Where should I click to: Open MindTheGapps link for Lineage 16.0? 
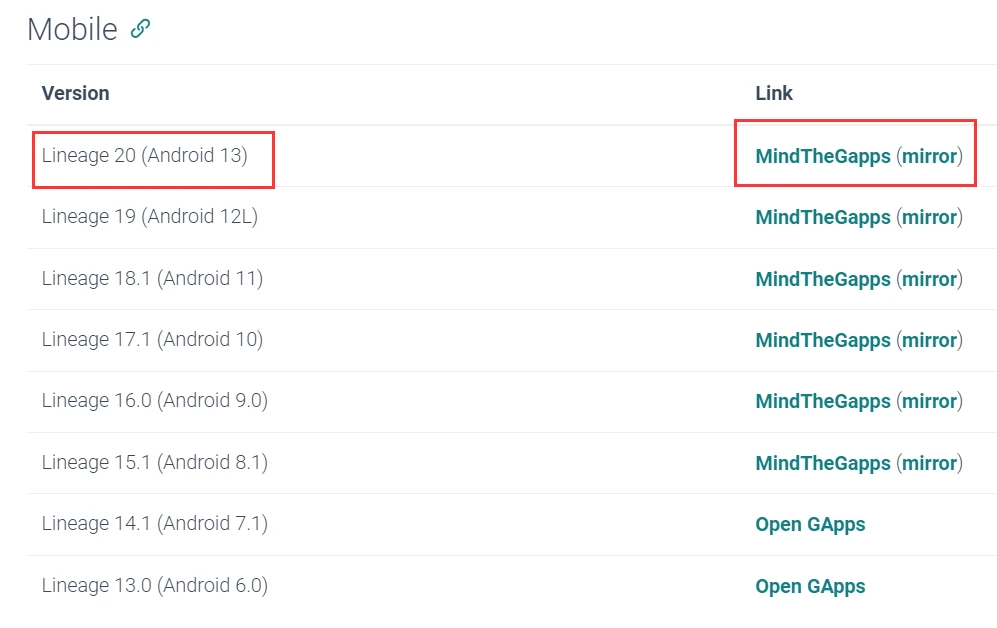point(823,401)
